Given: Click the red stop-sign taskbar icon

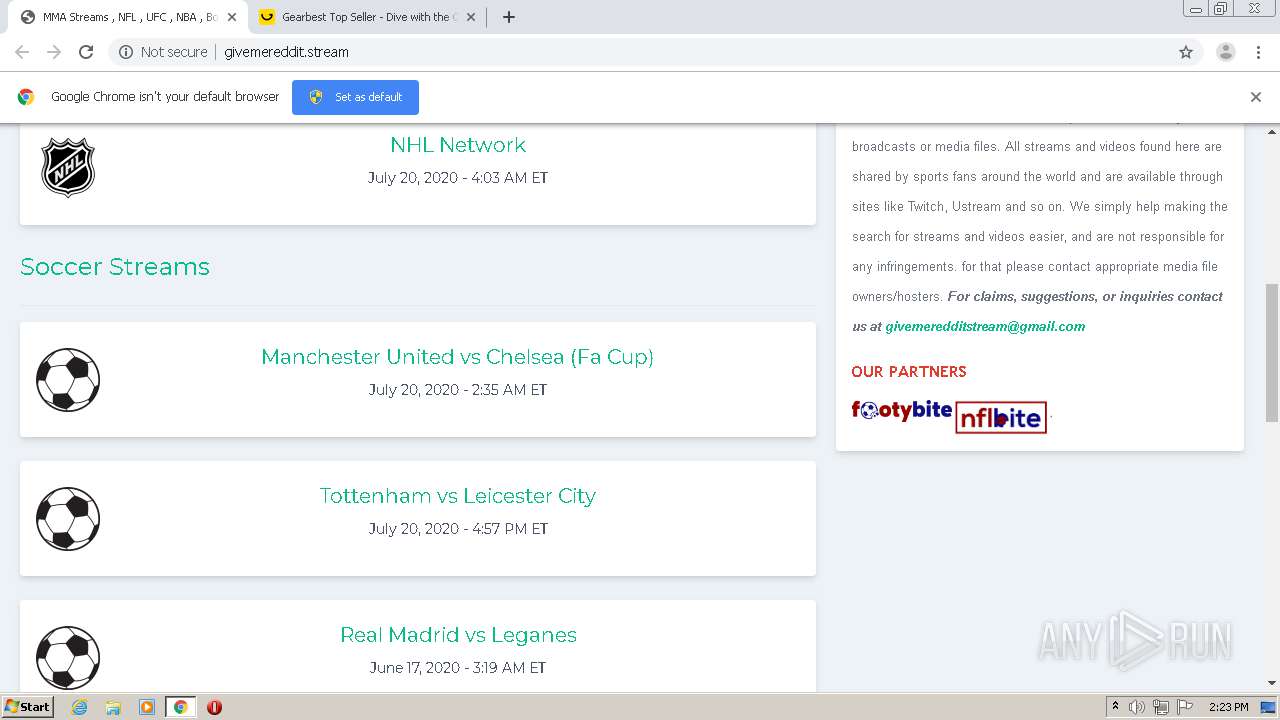Looking at the screenshot, I should click(214, 707).
